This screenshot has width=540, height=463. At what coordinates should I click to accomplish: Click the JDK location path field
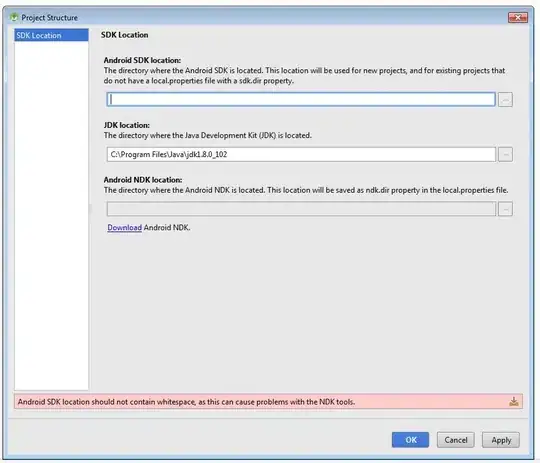pos(301,154)
